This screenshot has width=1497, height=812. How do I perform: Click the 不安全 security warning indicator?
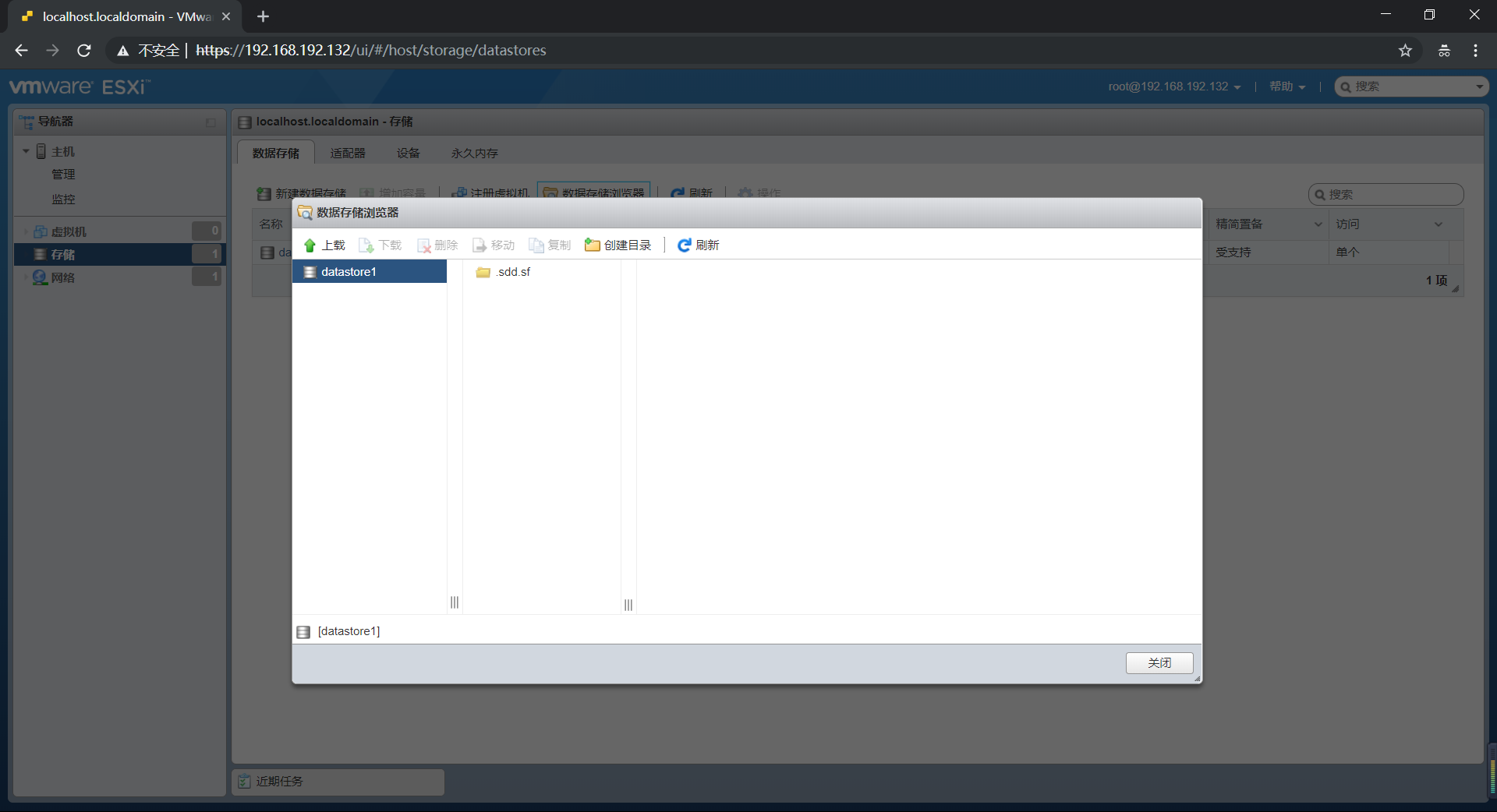[148, 51]
